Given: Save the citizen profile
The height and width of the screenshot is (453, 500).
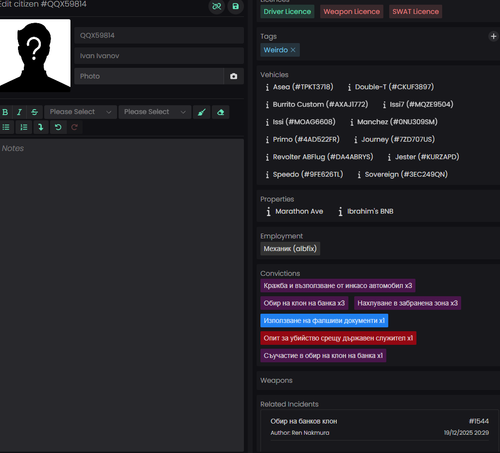Looking at the screenshot, I should click(235, 6).
